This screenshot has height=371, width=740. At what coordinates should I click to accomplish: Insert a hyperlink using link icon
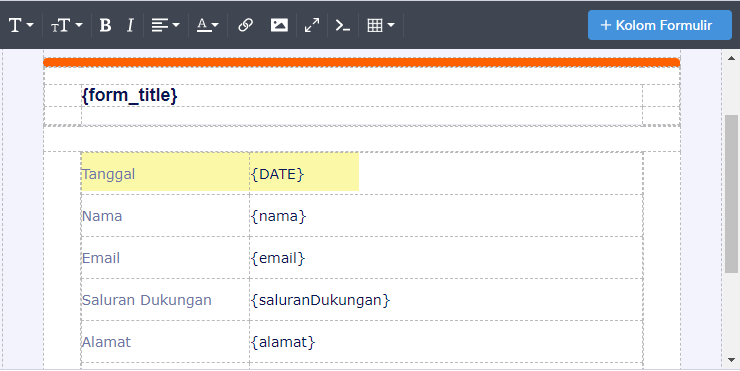[245, 25]
